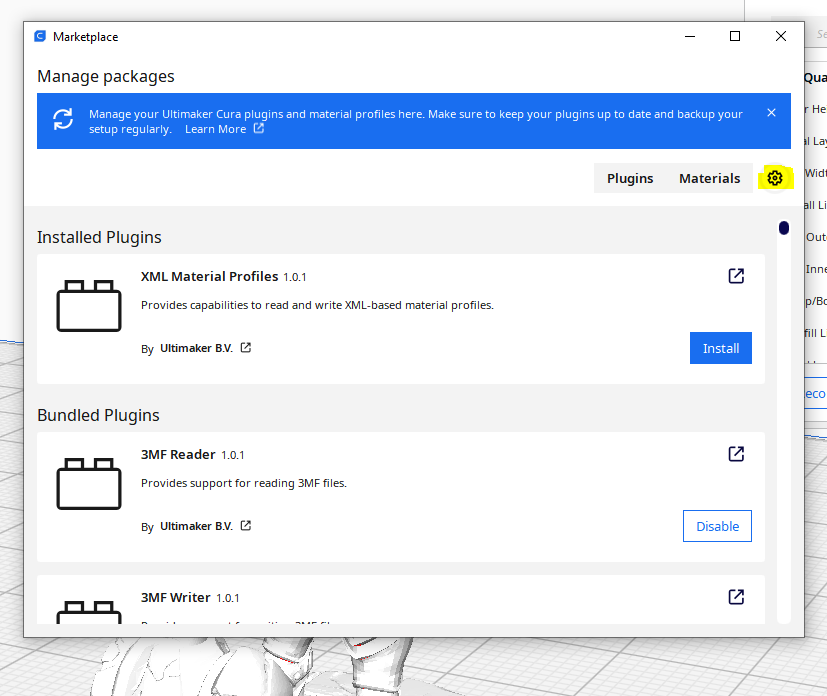827x696 pixels.
Task: Click the Cura logo in Marketplace title bar
Action: (40, 36)
